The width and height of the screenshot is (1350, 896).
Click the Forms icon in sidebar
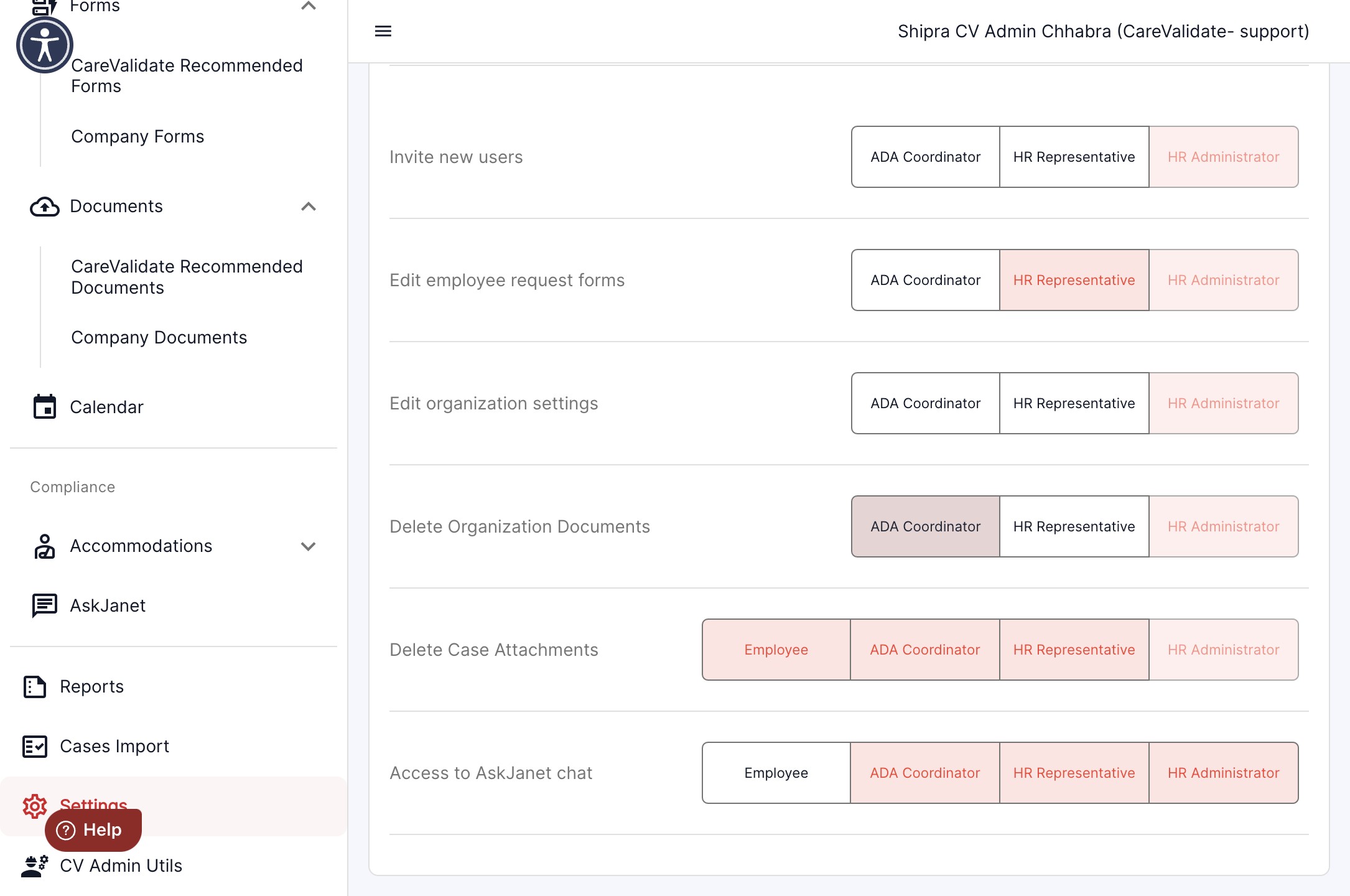44,7
